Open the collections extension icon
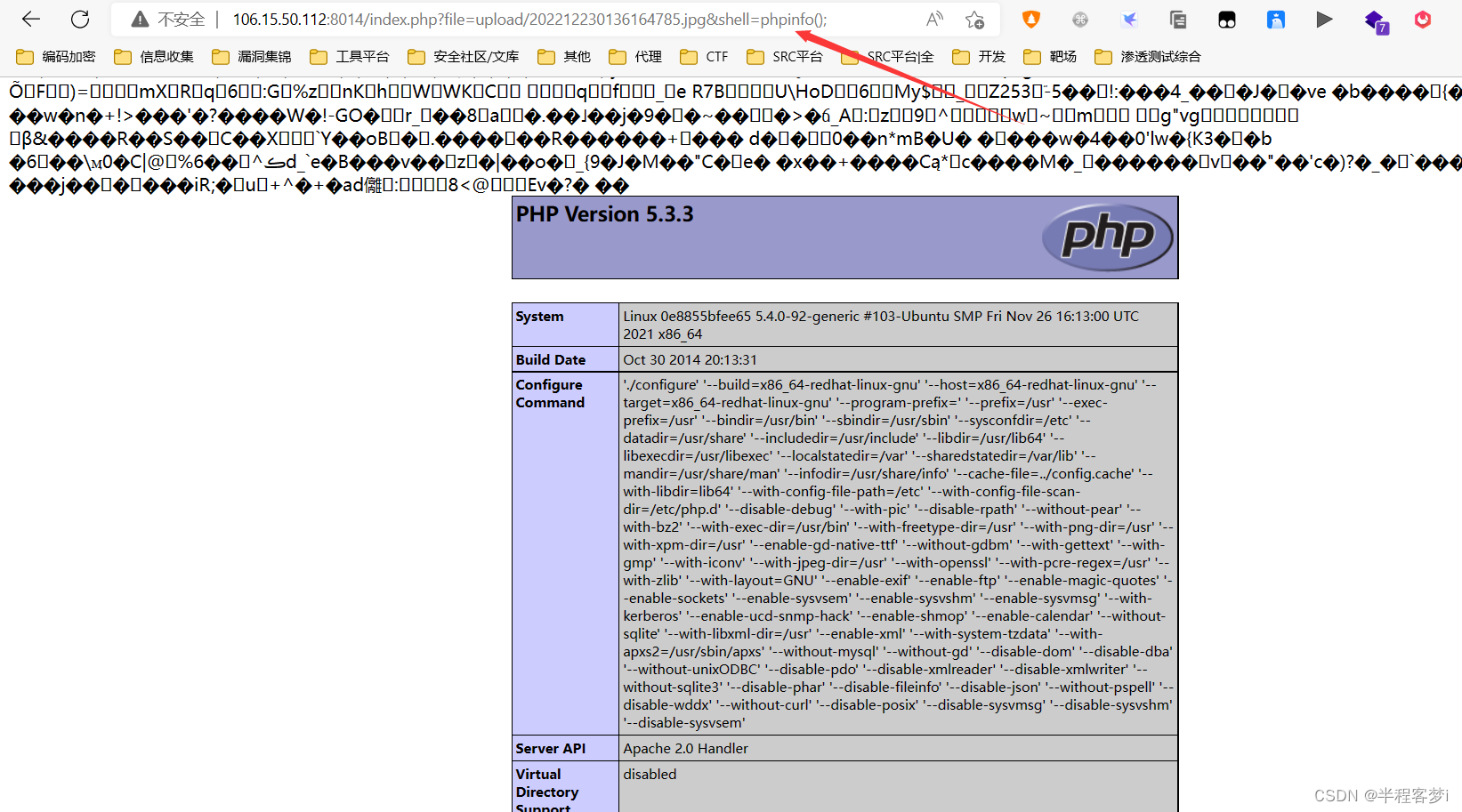 (1178, 20)
